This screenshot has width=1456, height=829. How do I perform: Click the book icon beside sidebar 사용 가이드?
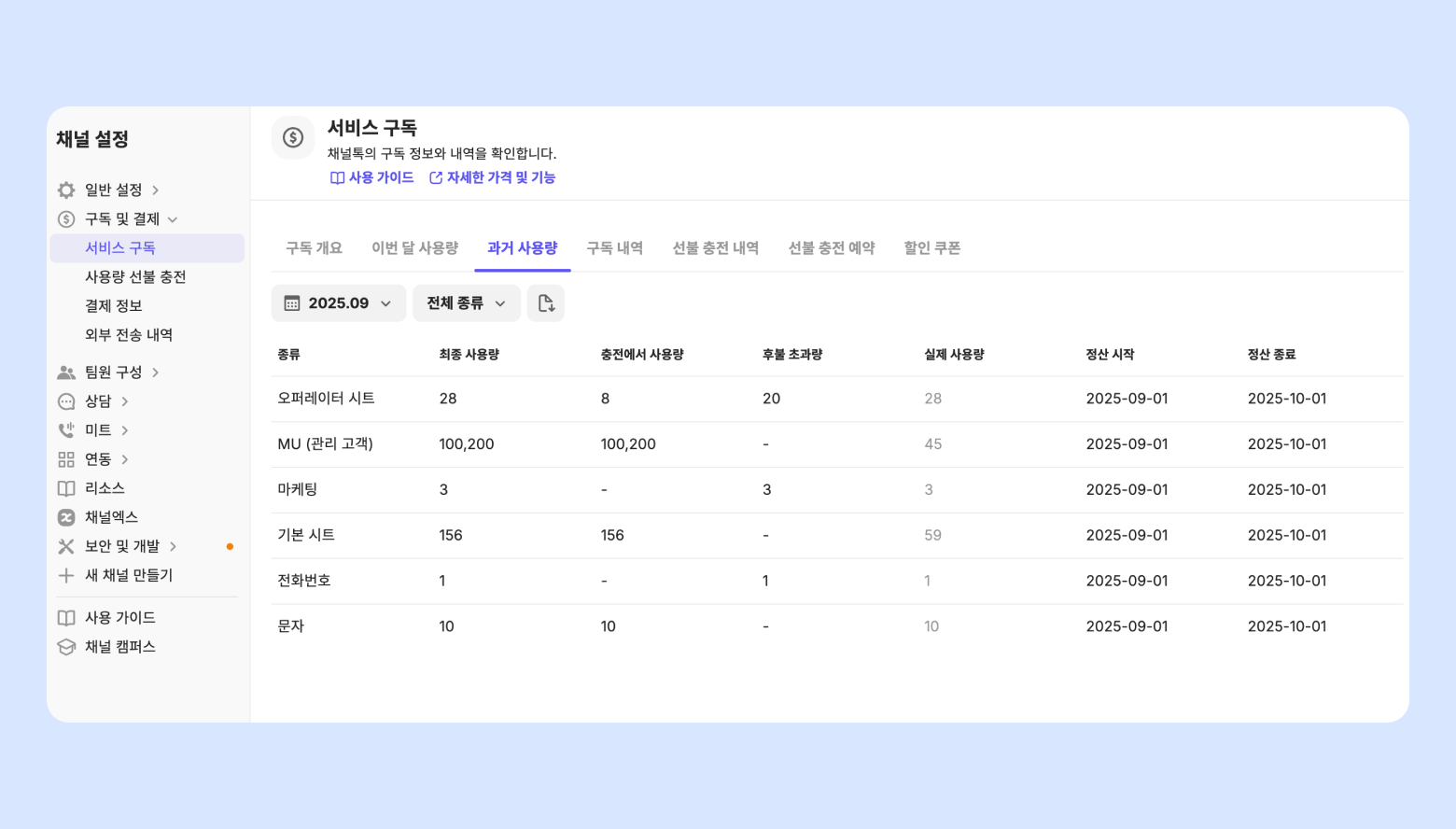click(66, 618)
